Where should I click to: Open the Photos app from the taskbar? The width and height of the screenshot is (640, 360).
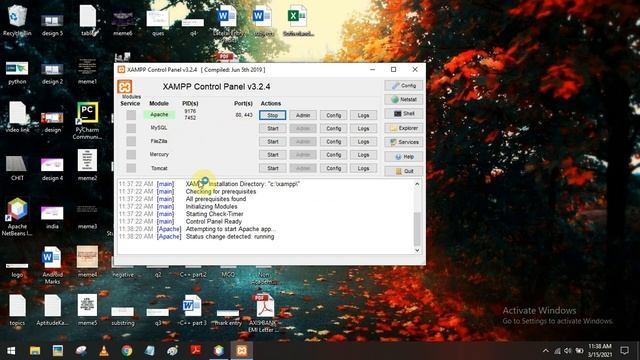(x=58, y=351)
